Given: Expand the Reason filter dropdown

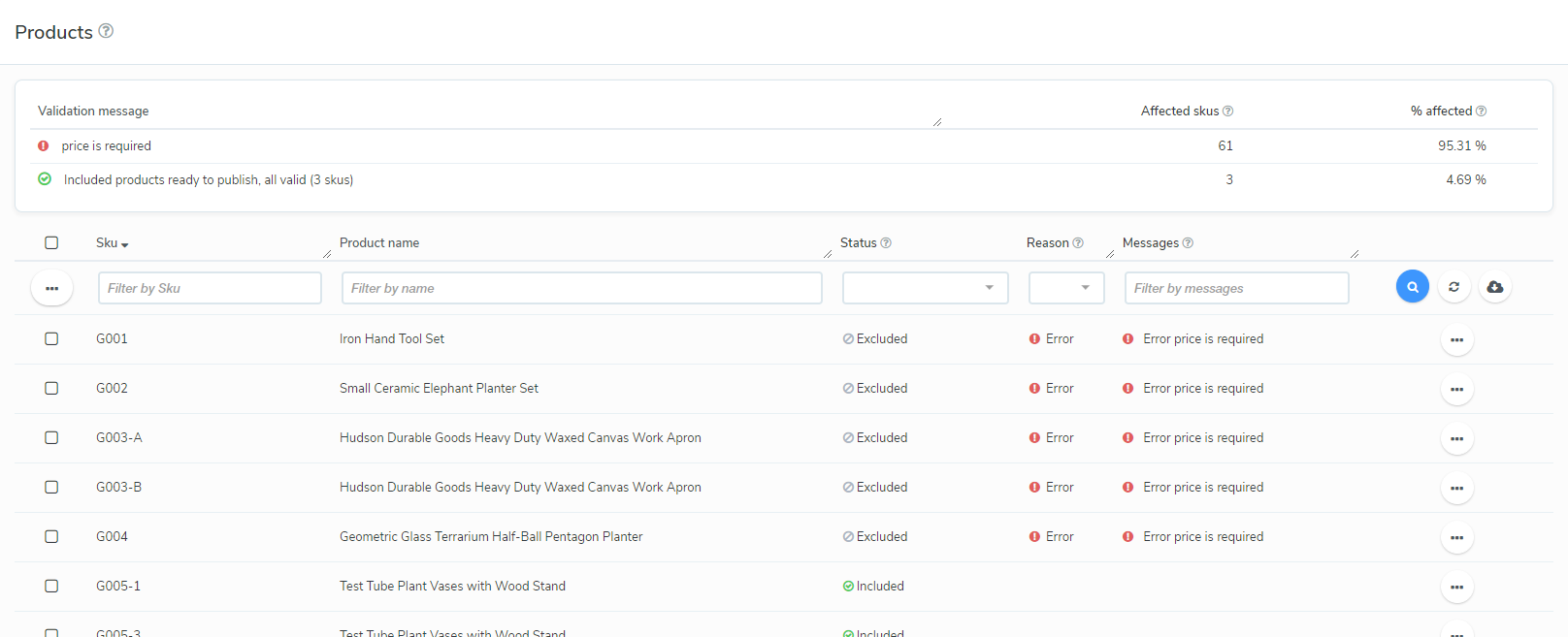Looking at the screenshot, I should coord(1065,288).
